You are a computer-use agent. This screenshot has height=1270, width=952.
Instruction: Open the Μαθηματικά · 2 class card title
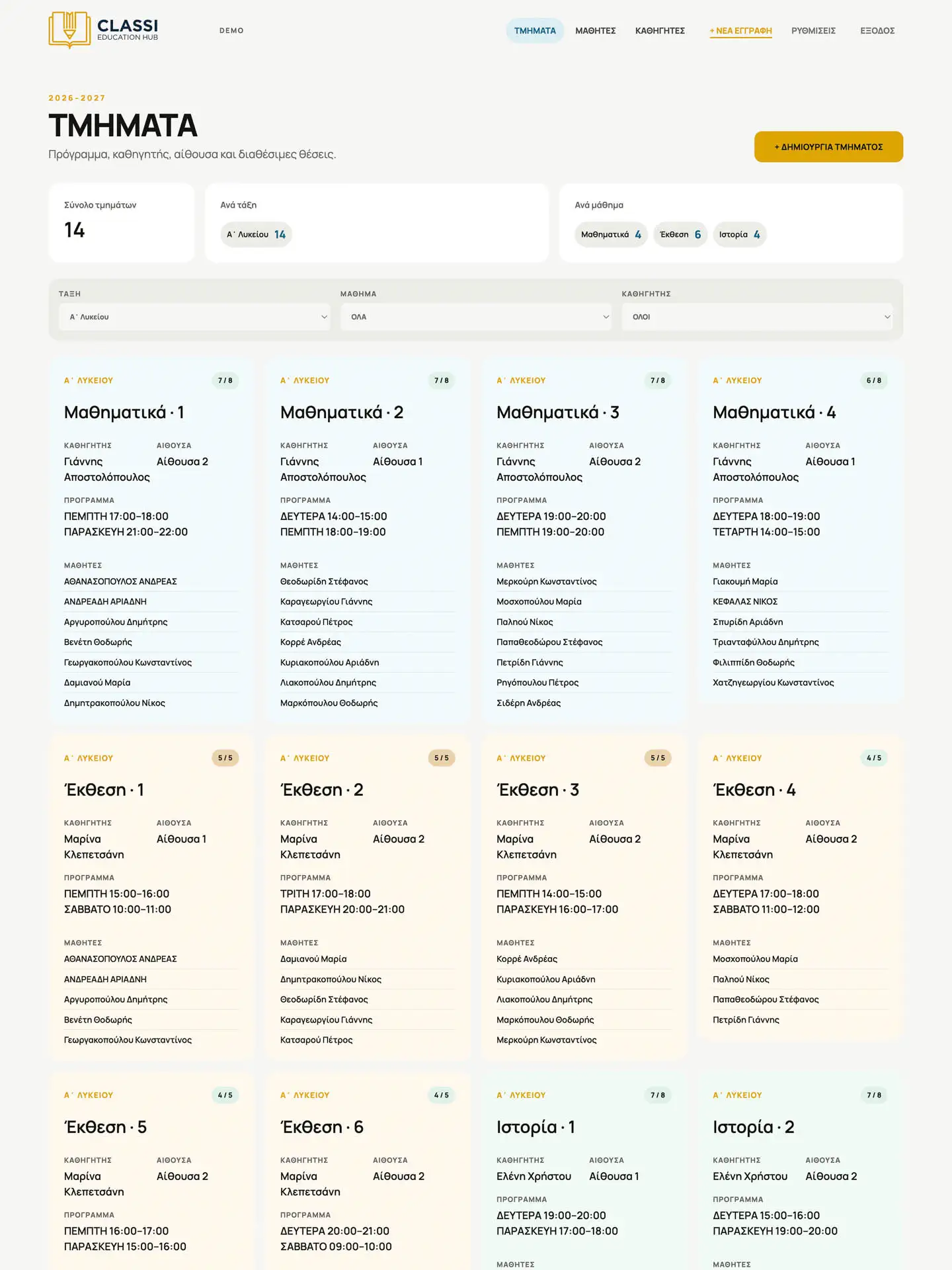342,413
